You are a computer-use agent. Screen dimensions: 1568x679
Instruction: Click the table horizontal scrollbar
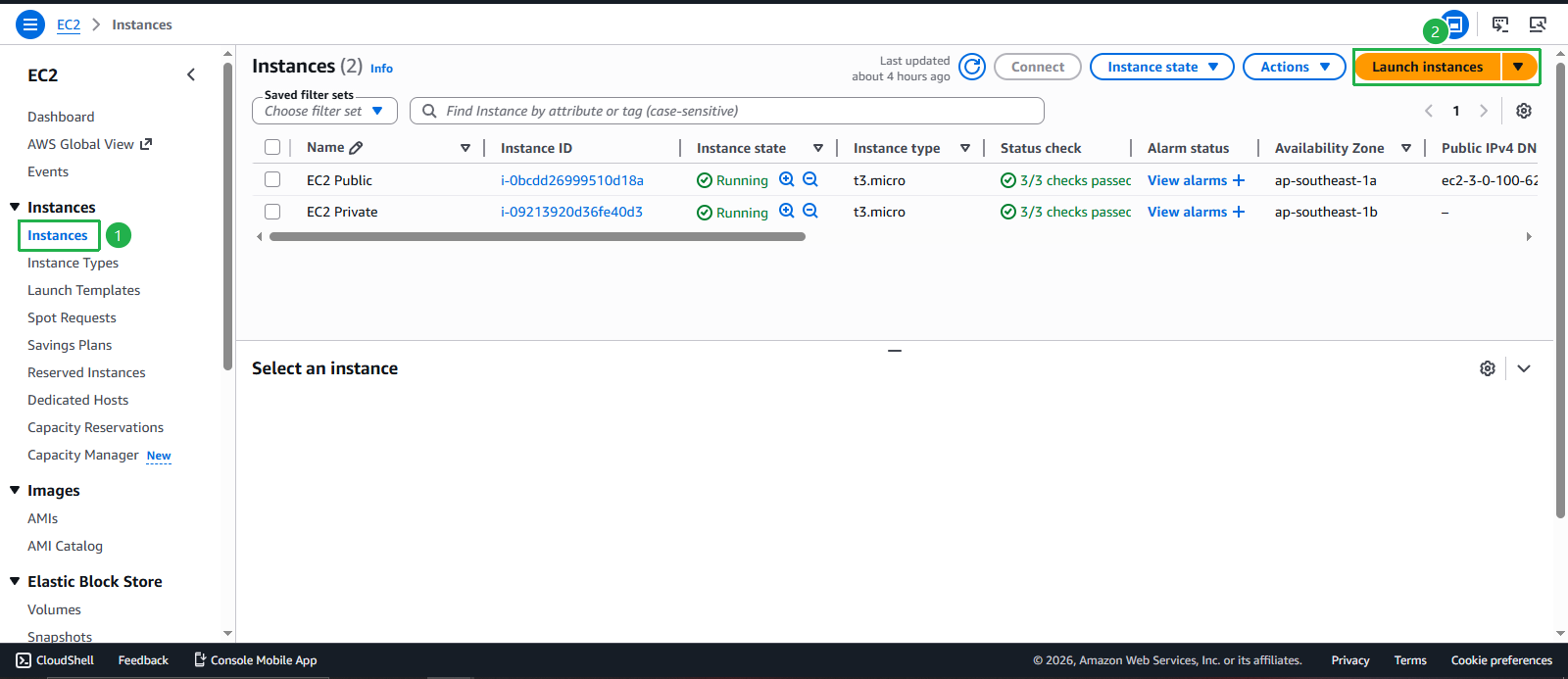coord(537,236)
